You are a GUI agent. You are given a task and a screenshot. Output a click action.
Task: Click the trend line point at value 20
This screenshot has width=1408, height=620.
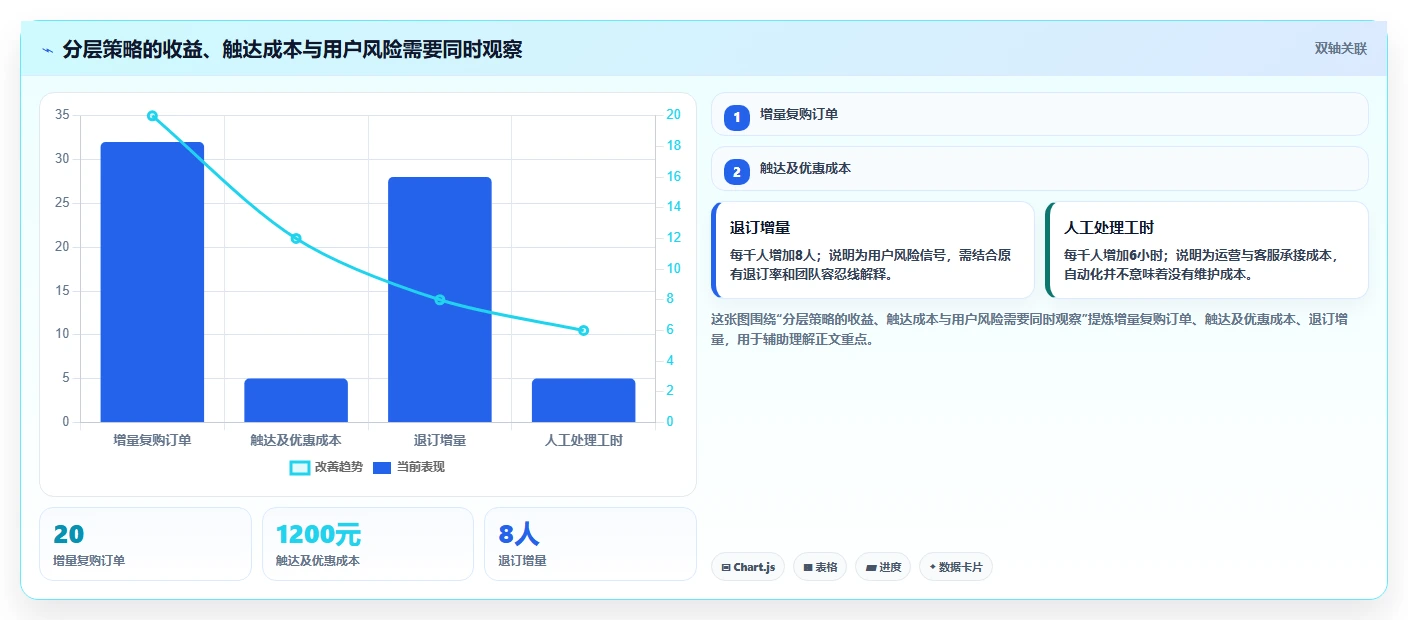(152, 116)
